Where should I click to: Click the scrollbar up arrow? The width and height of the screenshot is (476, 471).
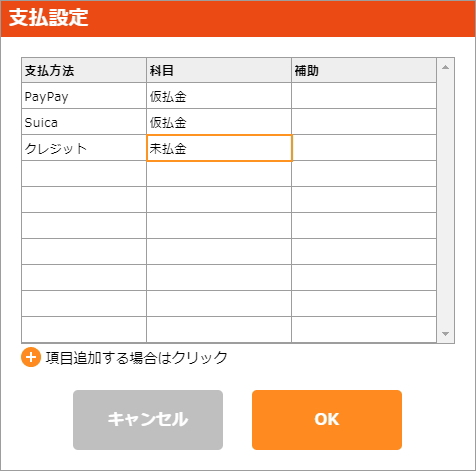tap(445, 67)
